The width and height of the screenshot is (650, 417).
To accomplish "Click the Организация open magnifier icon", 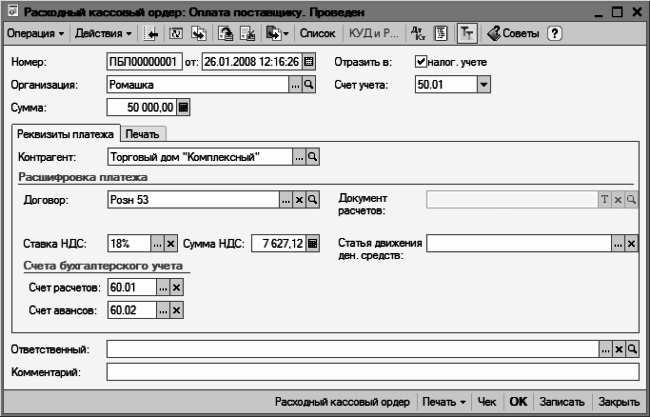I will [308, 85].
